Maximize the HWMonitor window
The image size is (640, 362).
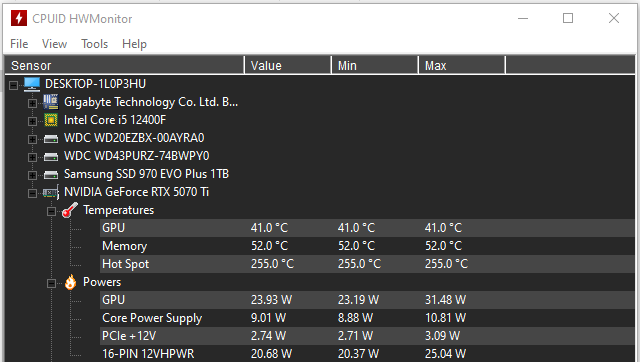click(568, 18)
